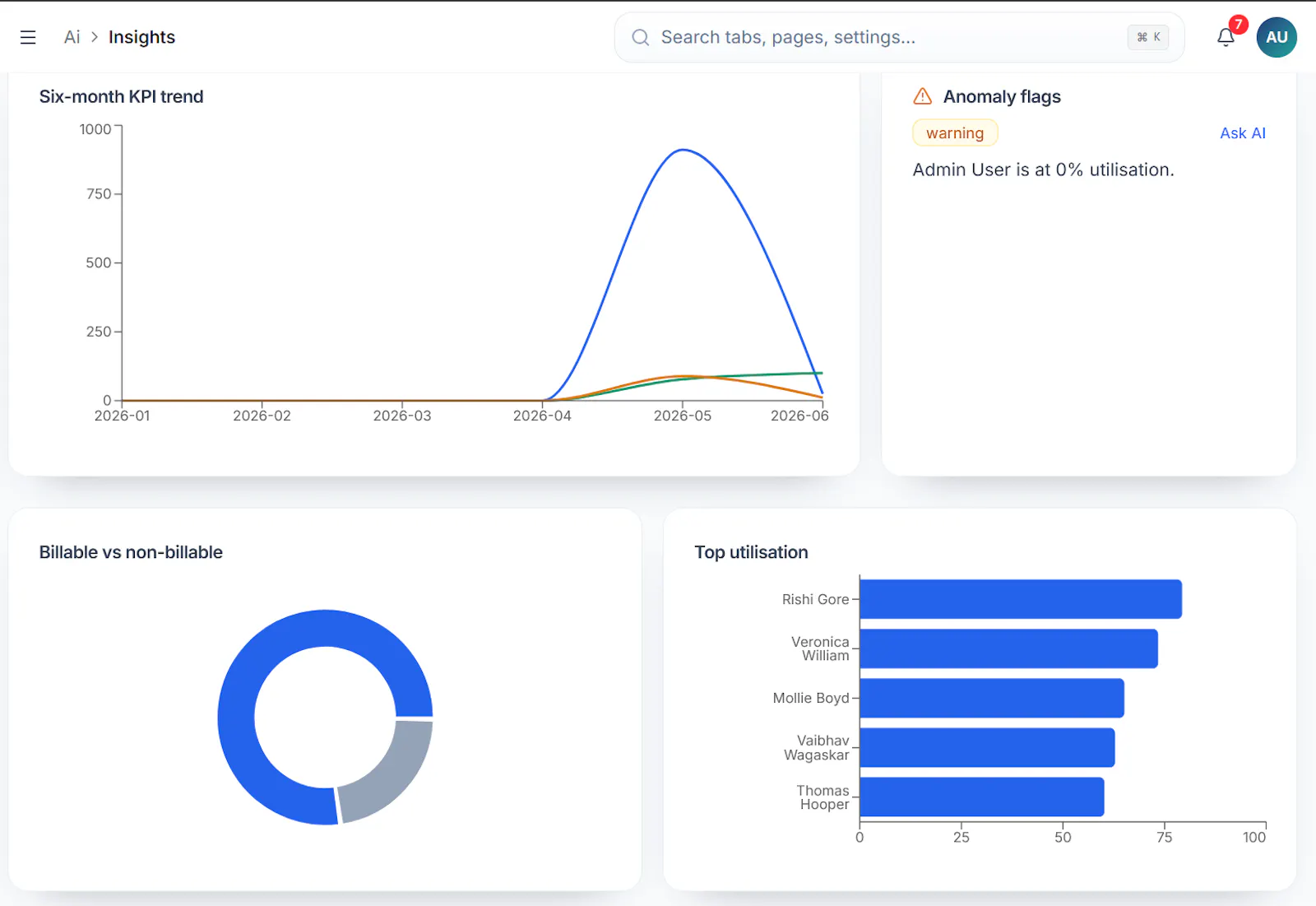Click the ⌘K shortcut badge

point(1148,37)
